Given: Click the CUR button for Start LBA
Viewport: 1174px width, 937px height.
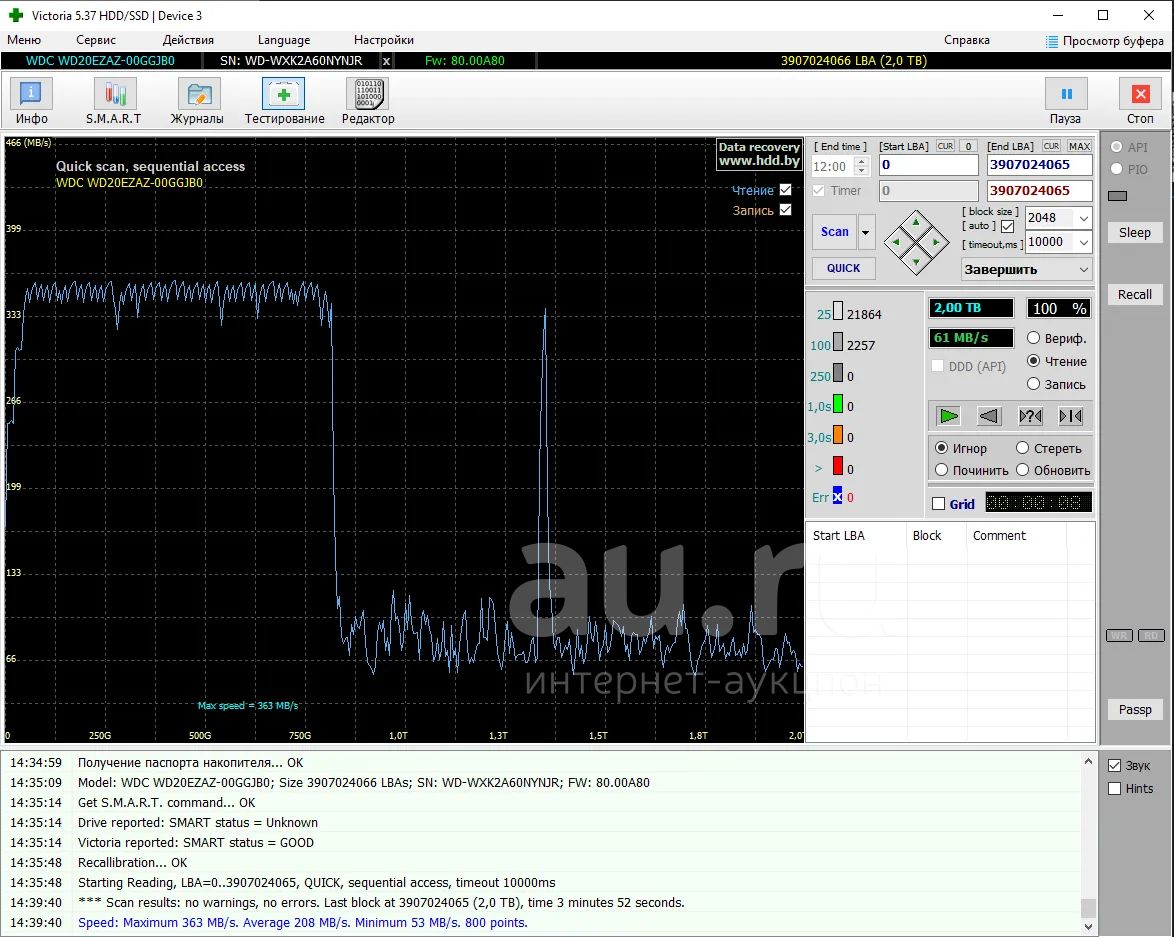Looking at the screenshot, I should pyautogui.click(x=946, y=146).
